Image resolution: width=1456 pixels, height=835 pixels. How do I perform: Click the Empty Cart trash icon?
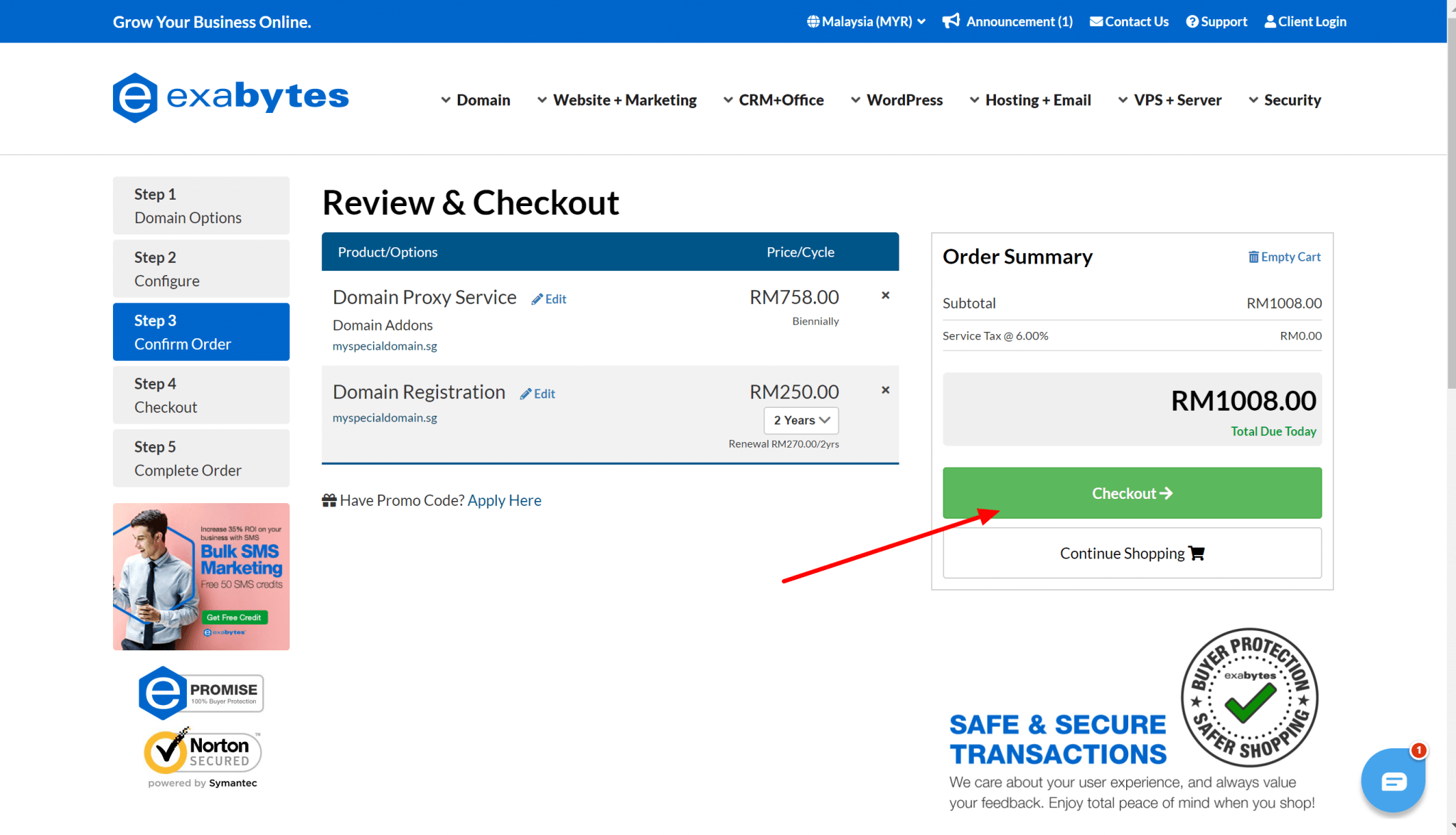(1251, 257)
